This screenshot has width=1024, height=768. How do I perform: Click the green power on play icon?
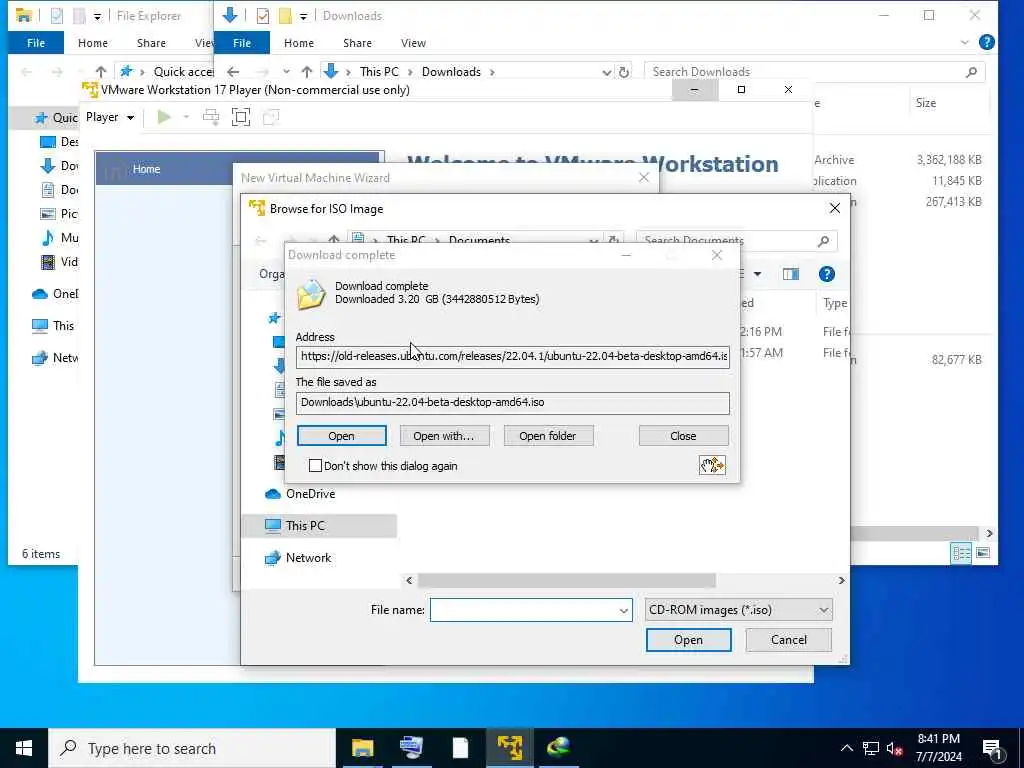165,118
